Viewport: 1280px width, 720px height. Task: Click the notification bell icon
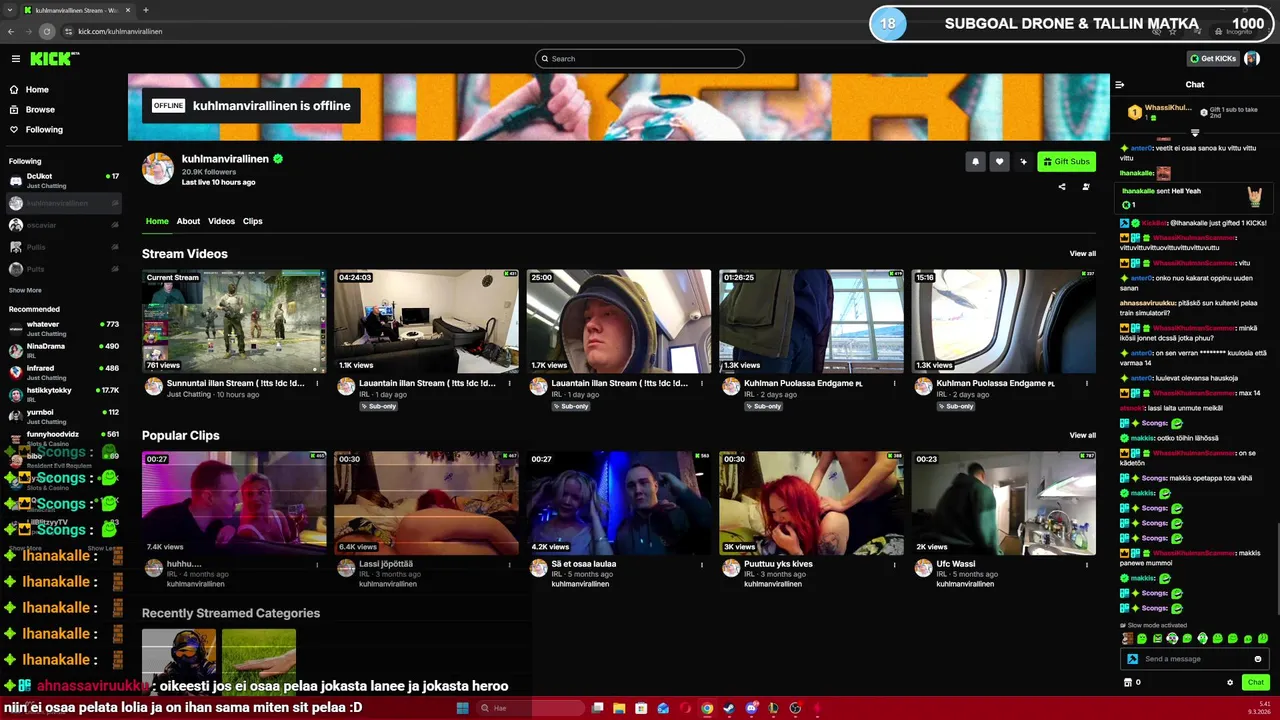click(x=975, y=161)
